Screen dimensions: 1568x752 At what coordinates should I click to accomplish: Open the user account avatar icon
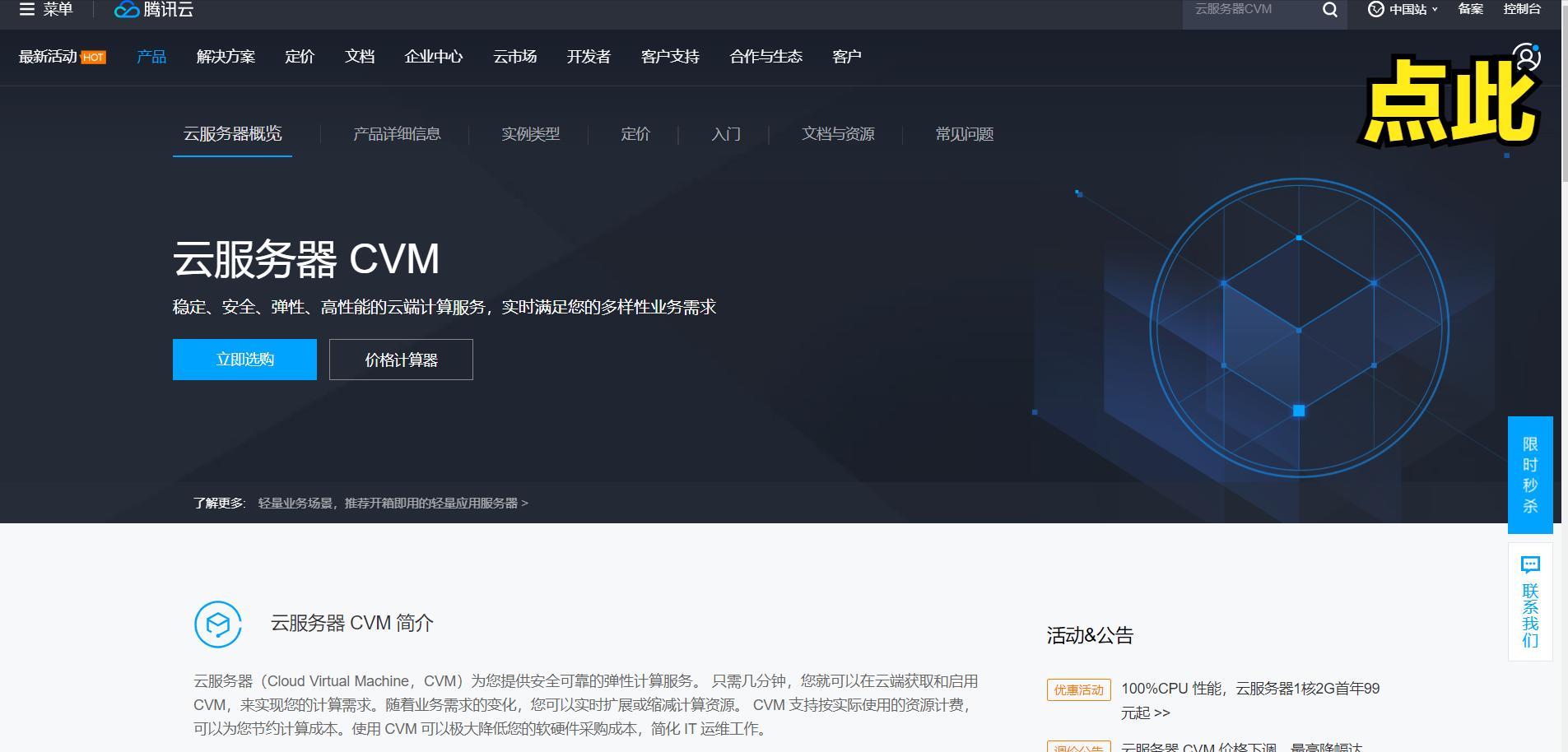pyautogui.click(x=1527, y=57)
